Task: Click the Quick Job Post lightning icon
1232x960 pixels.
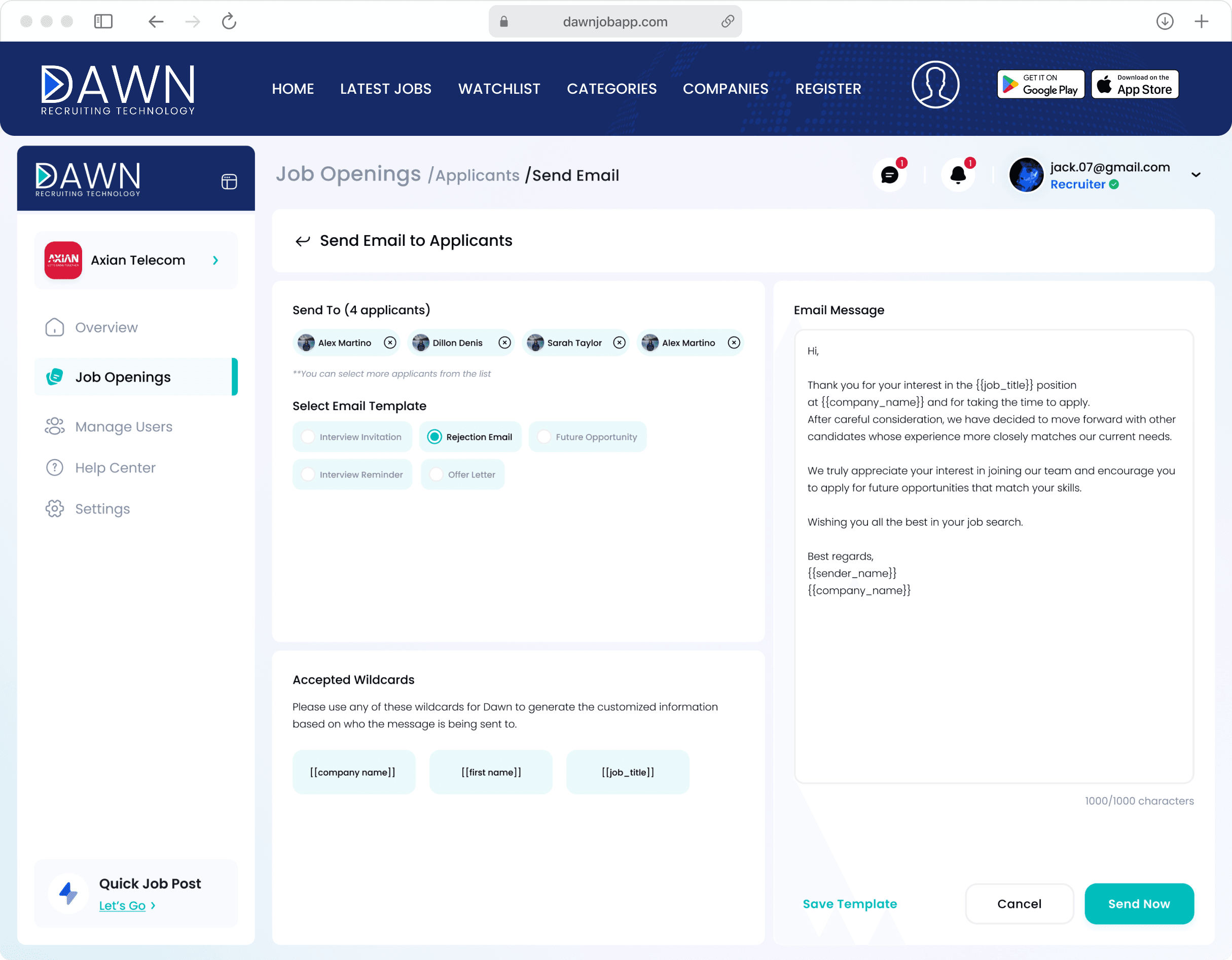Action: tap(68, 894)
